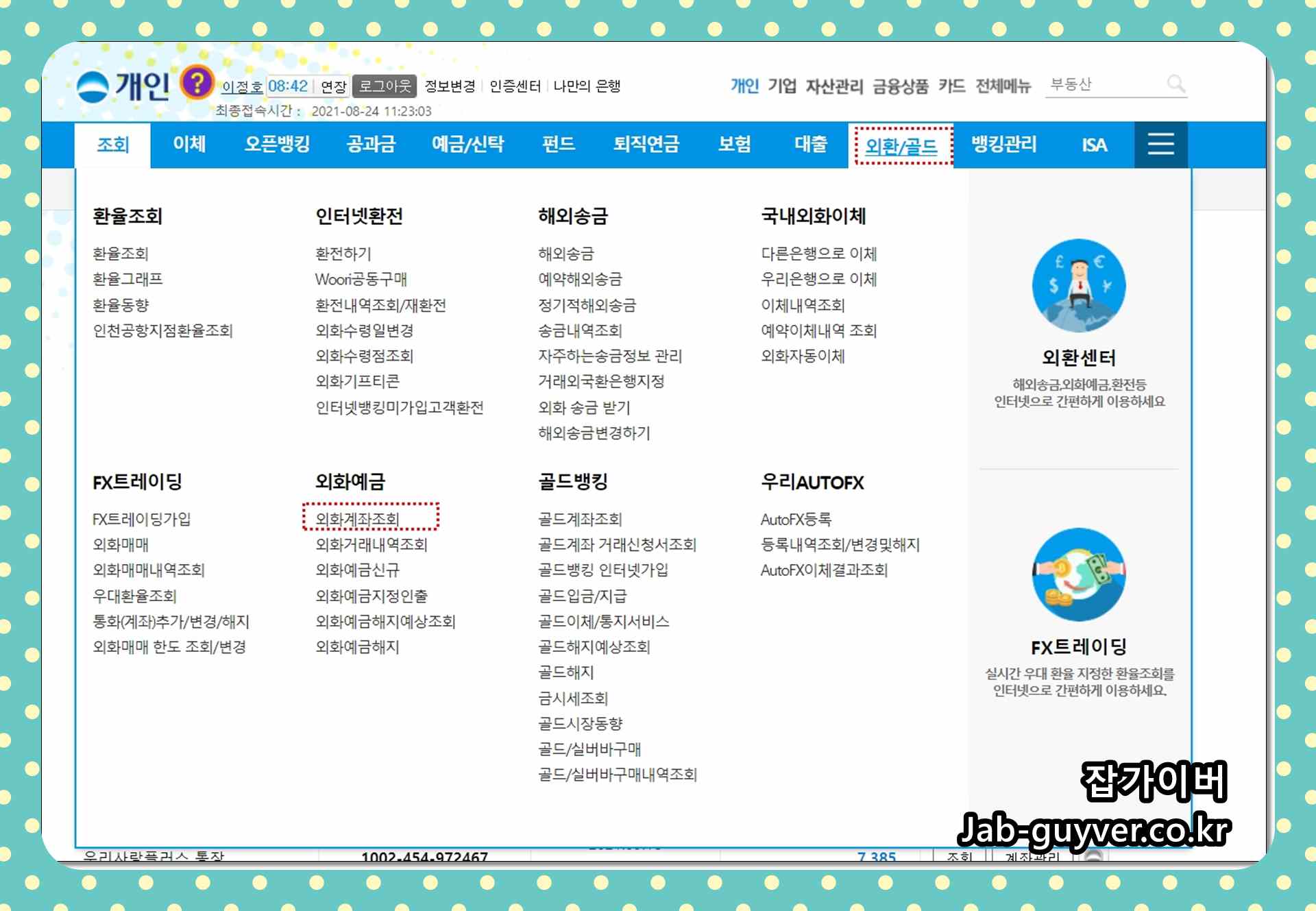The image size is (1316, 911).
Task: Click the 외환센터 globe illustration icon
Action: coord(1079,285)
